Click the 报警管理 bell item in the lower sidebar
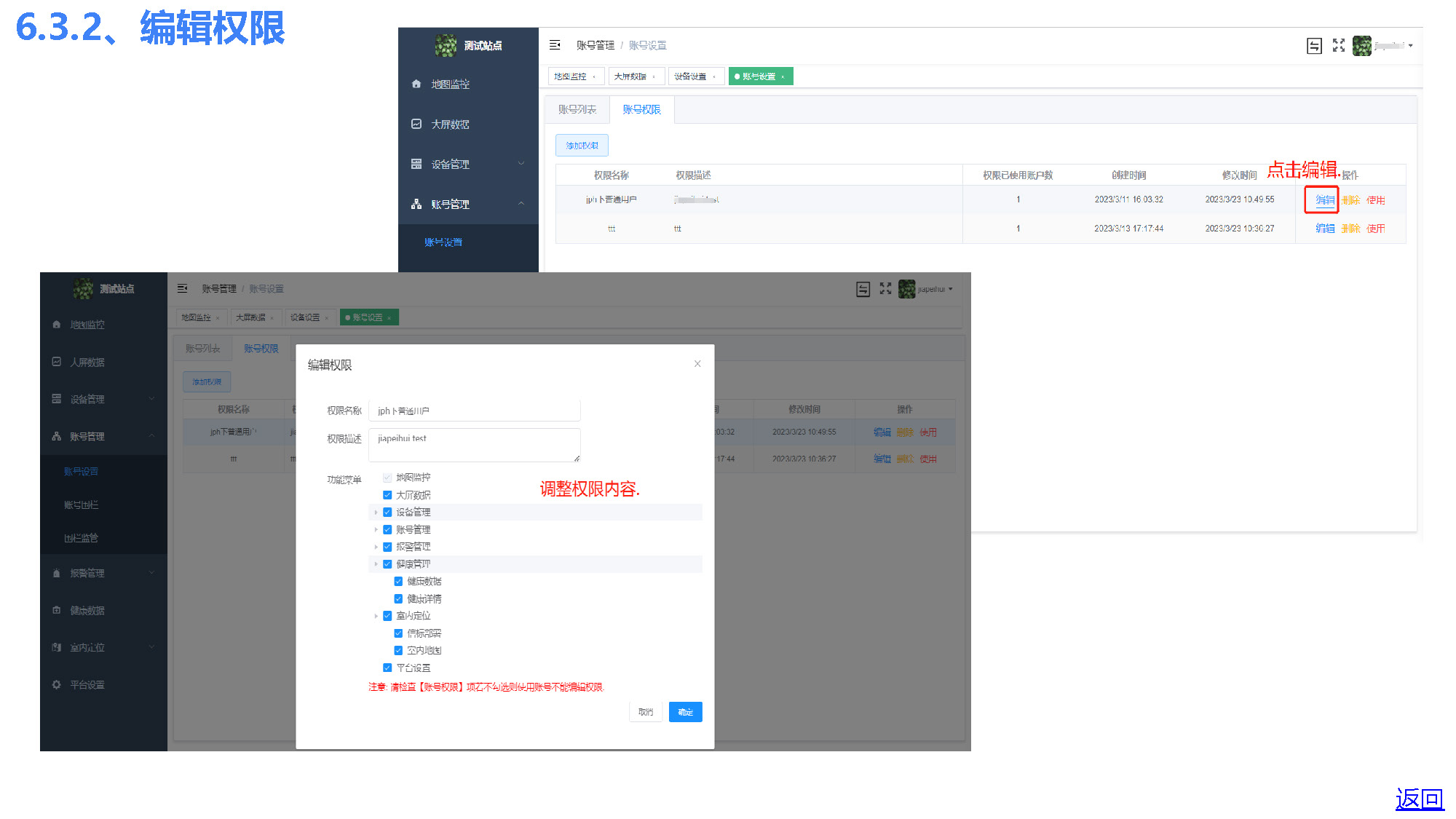 click(87, 573)
